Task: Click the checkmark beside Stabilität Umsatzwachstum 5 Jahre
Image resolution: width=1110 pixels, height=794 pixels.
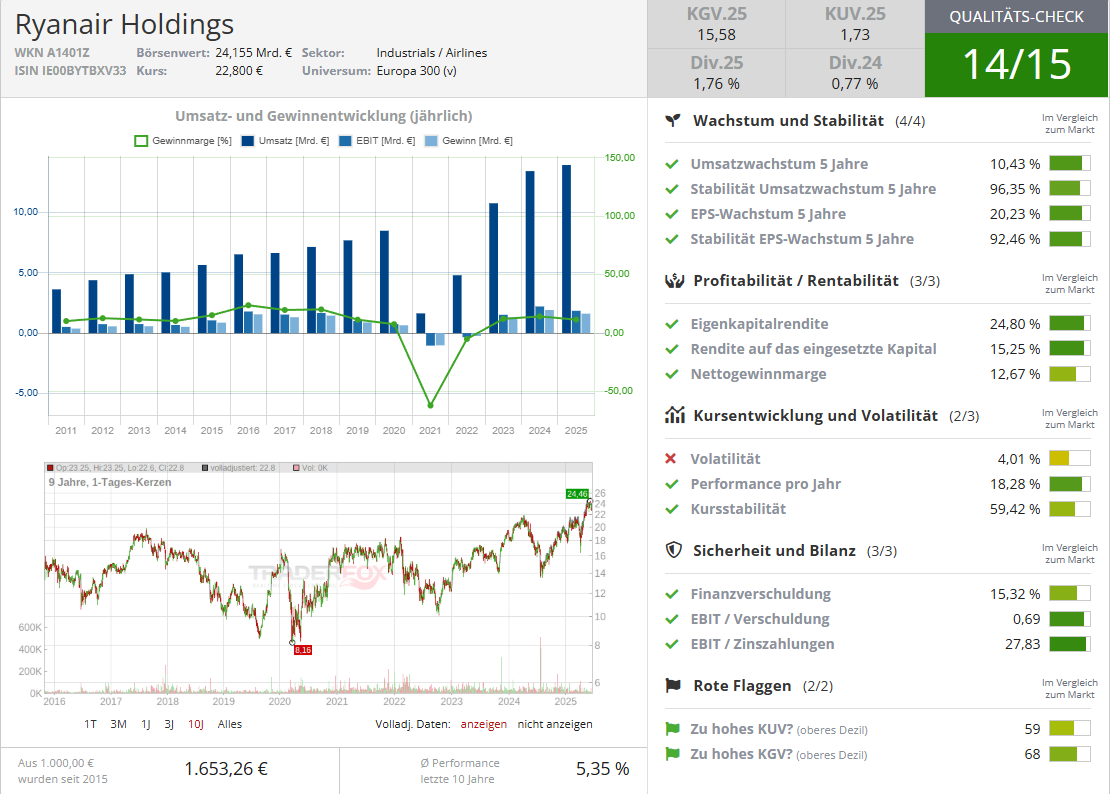Action: [672, 189]
